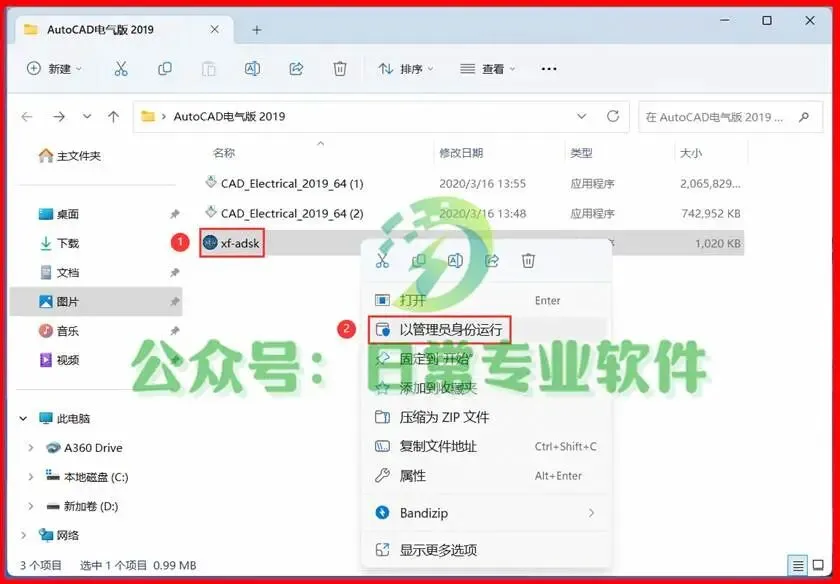Click the Rename icon in context menu
This screenshot has width=840, height=584.
455,261
